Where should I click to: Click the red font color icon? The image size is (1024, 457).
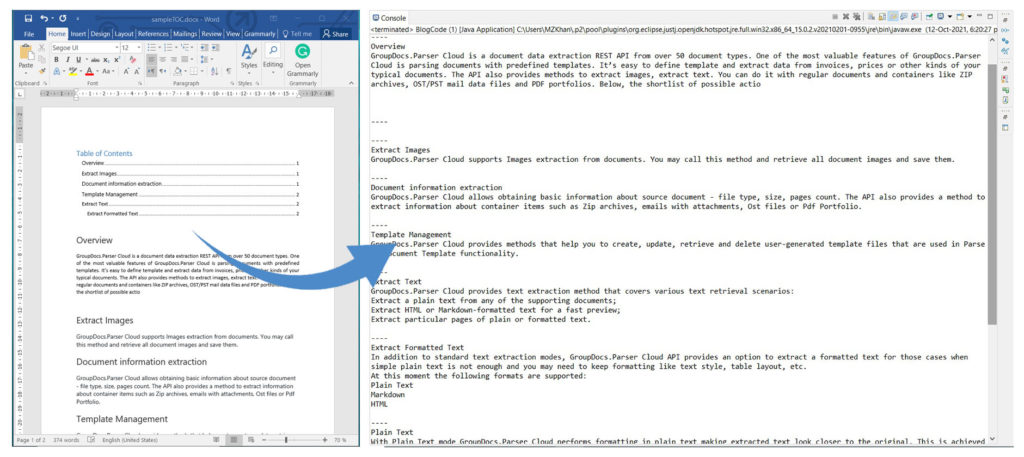90,72
